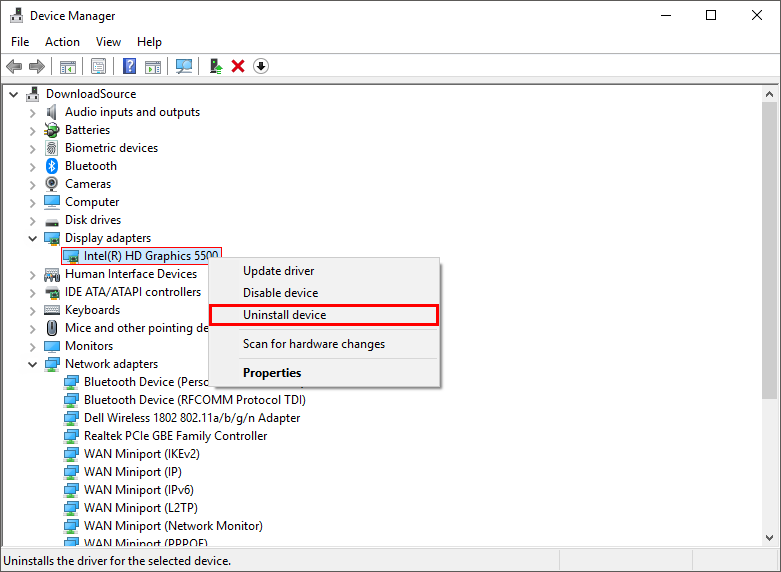Click the update driver toolbar icon

click(216, 66)
